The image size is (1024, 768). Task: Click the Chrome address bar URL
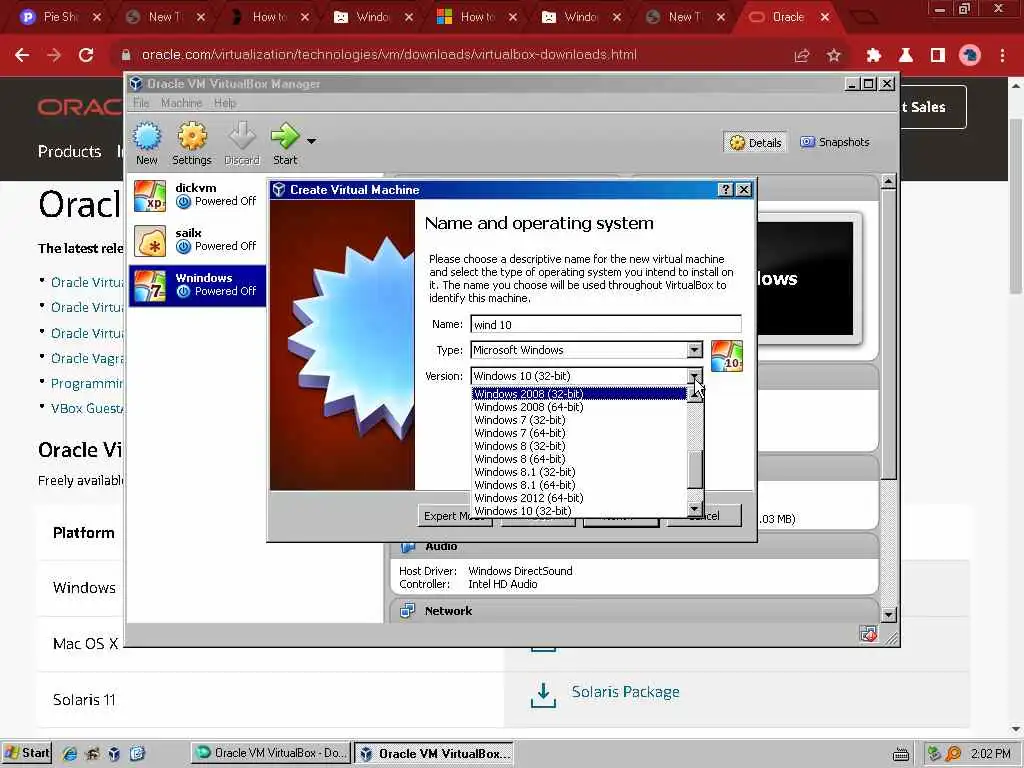(x=389, y=55)
